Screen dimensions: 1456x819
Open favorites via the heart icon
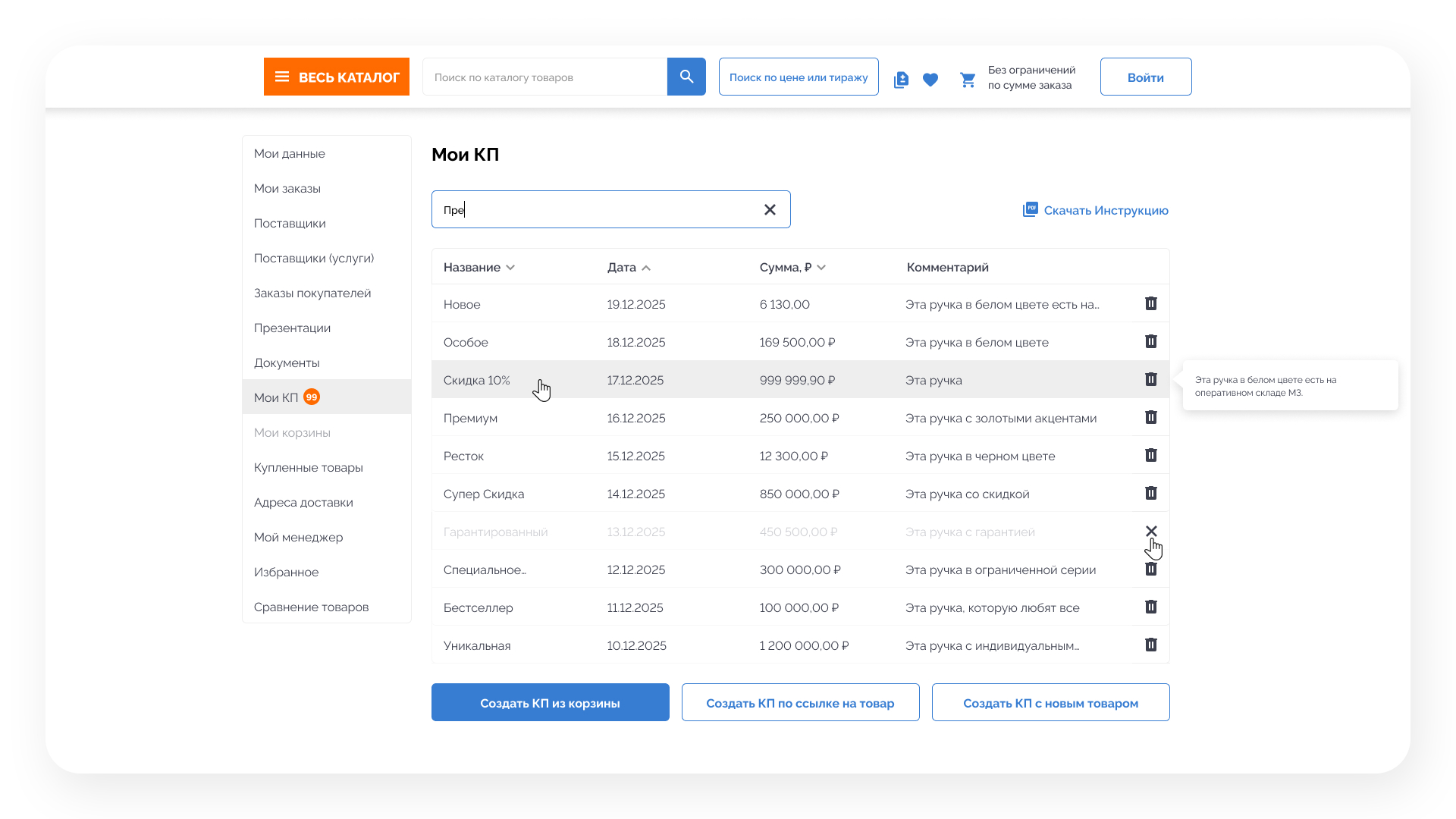tap(930, 80)
